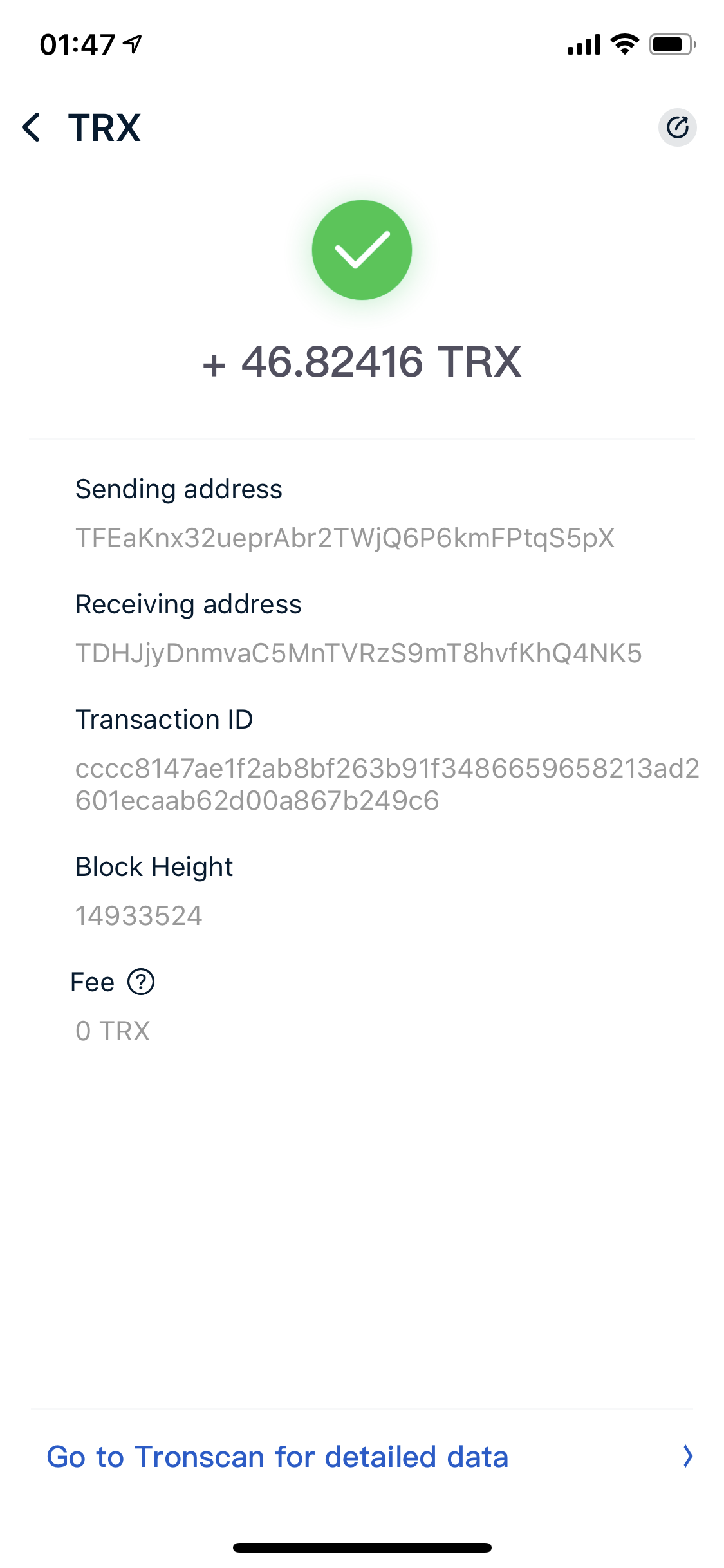Tap the block height value 14933524

139,916
